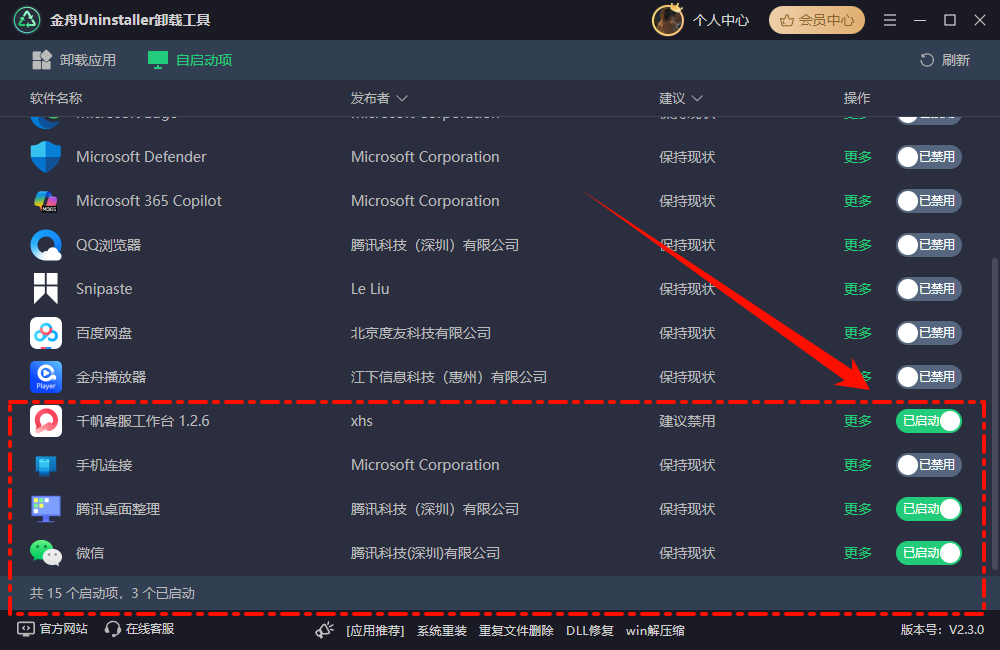This screenshot has height=650, width=1000.
Task: Click the 微信 green chat icon
Action: click(46, 553)
